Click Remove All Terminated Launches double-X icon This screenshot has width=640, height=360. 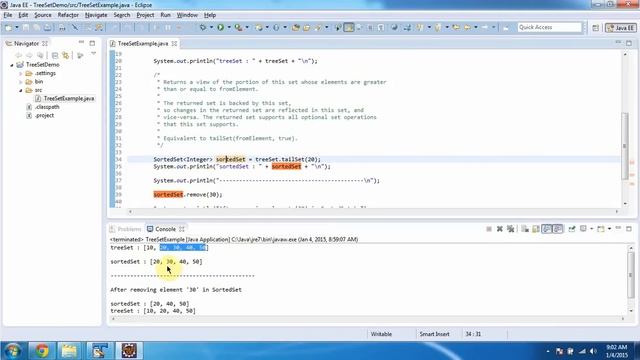(x=510, y=229)
